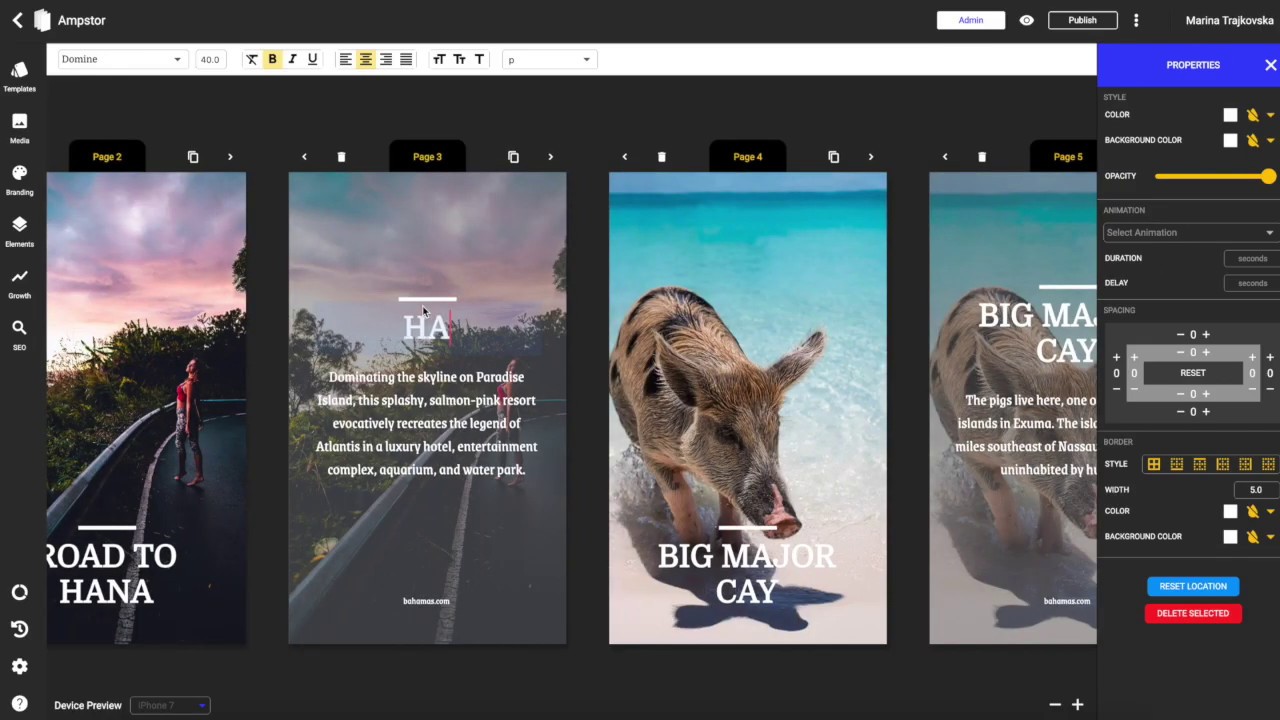Click the Admin button
Screen dimensions: 1280x720
point(971,20)
